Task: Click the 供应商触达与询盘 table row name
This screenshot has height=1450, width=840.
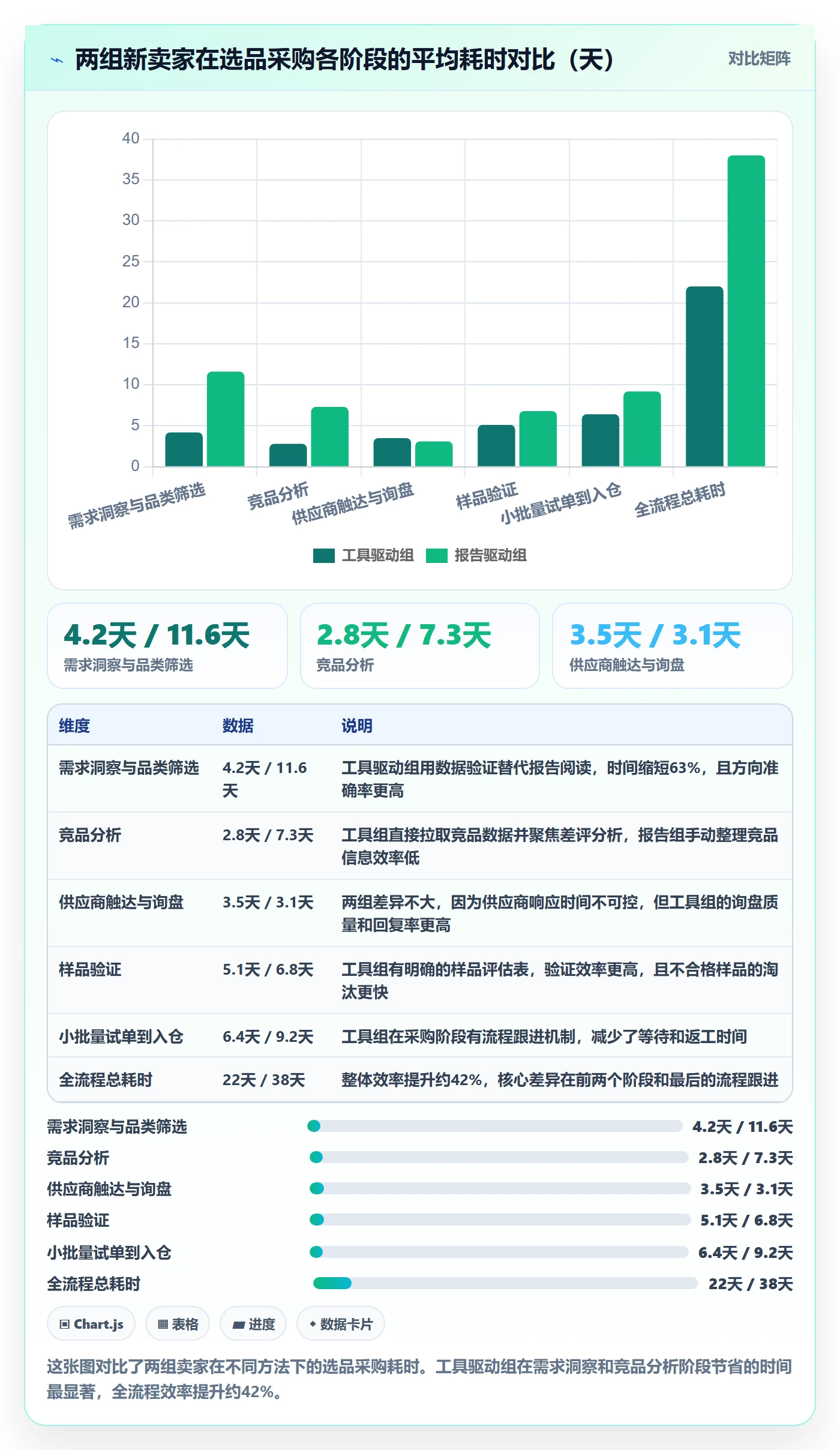Action: [121, 902]
